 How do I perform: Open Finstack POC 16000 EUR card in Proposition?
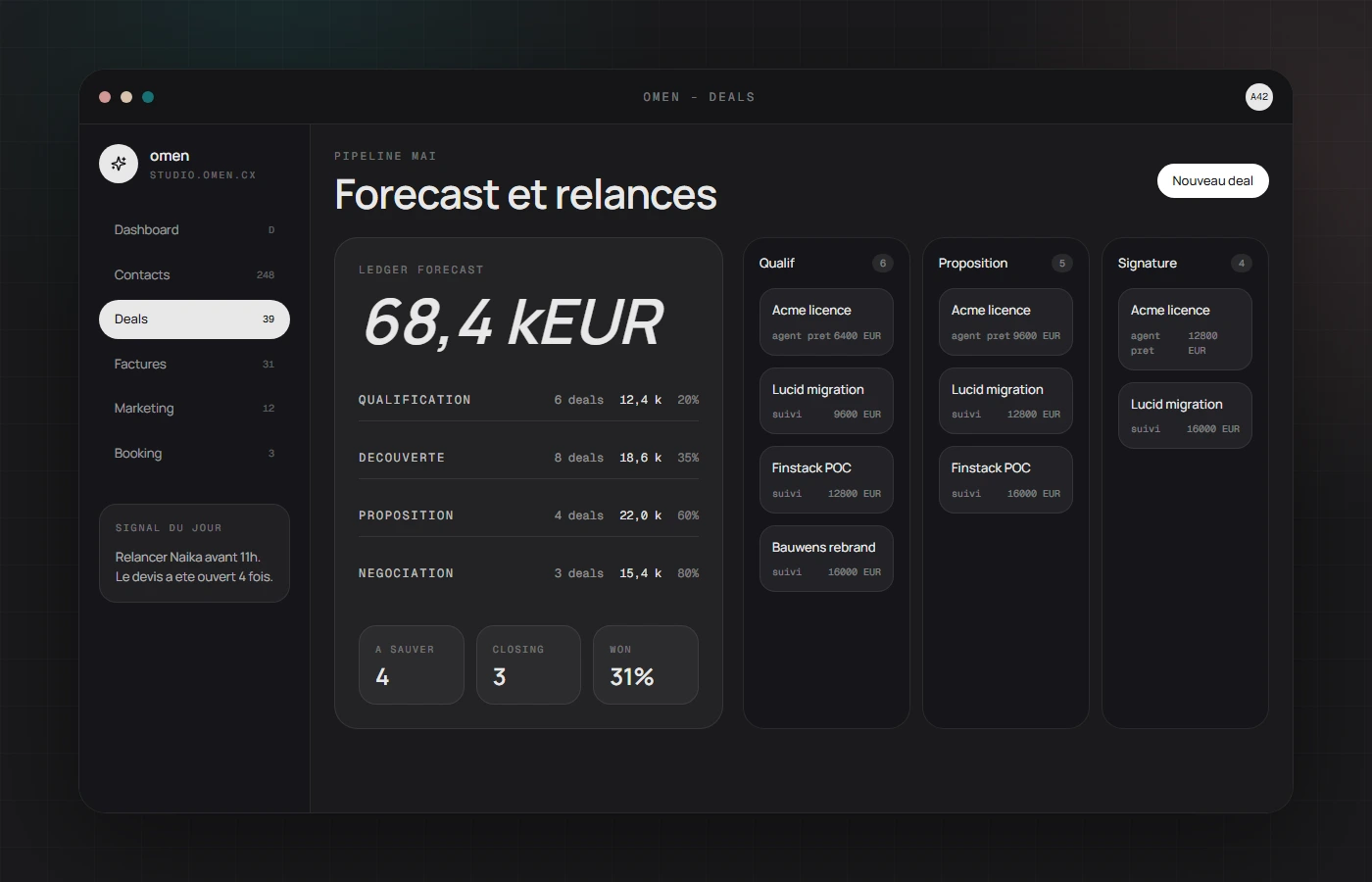[x=1005, y=479]
